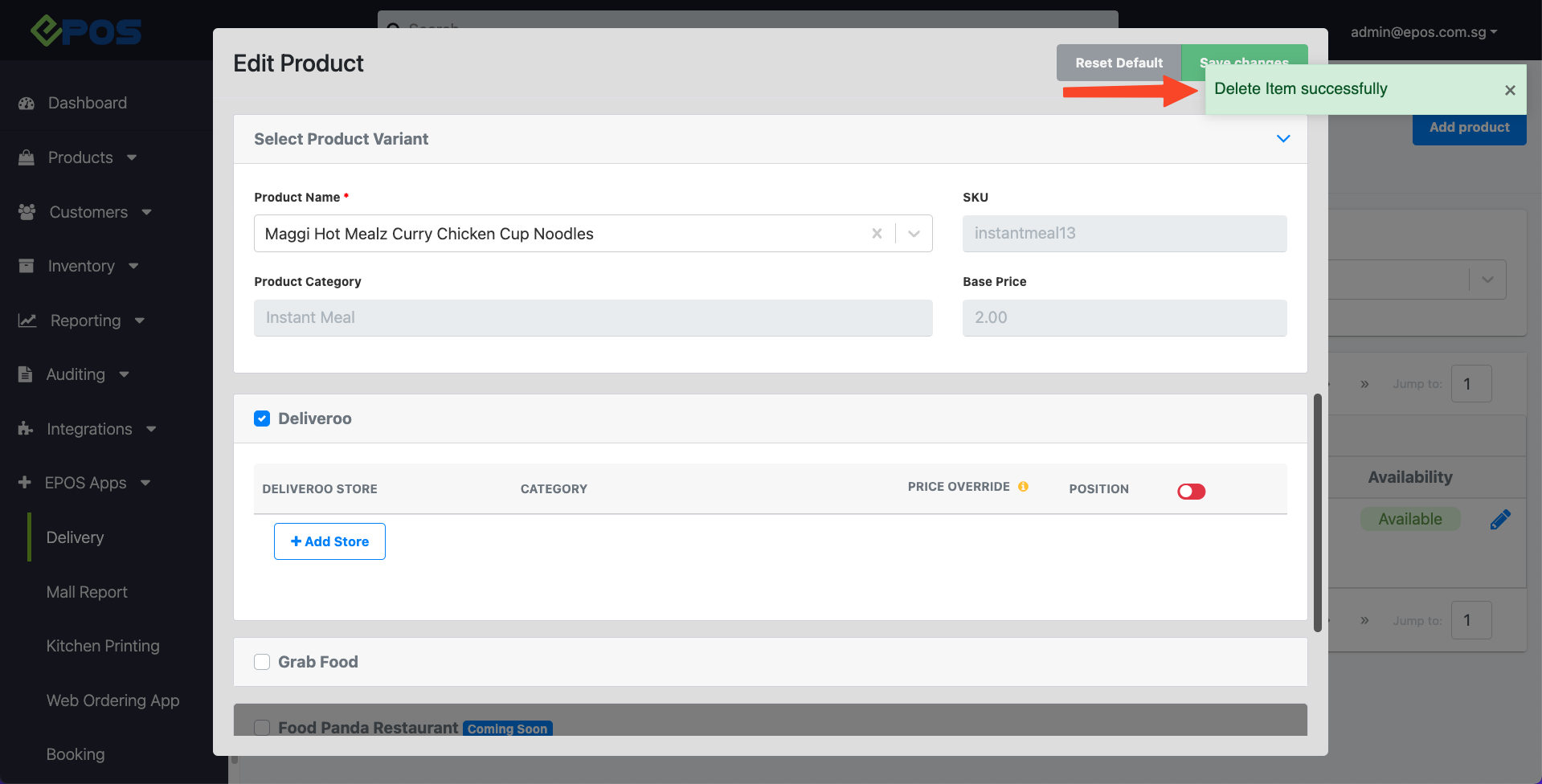Check the Food Panda Restaurant checkbox
1542x784 pixels.
tap(262, 728)
